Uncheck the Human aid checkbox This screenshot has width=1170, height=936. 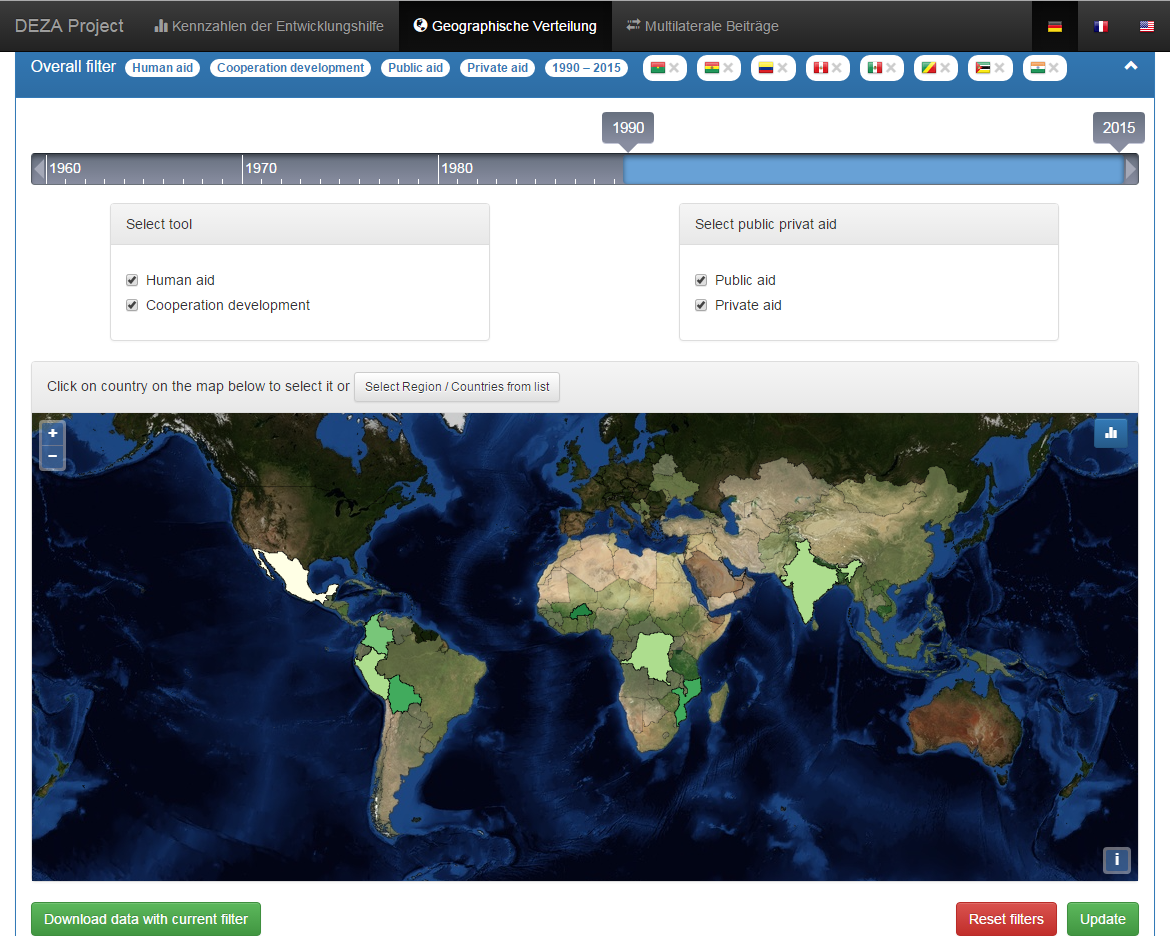(x=132, y=280)
